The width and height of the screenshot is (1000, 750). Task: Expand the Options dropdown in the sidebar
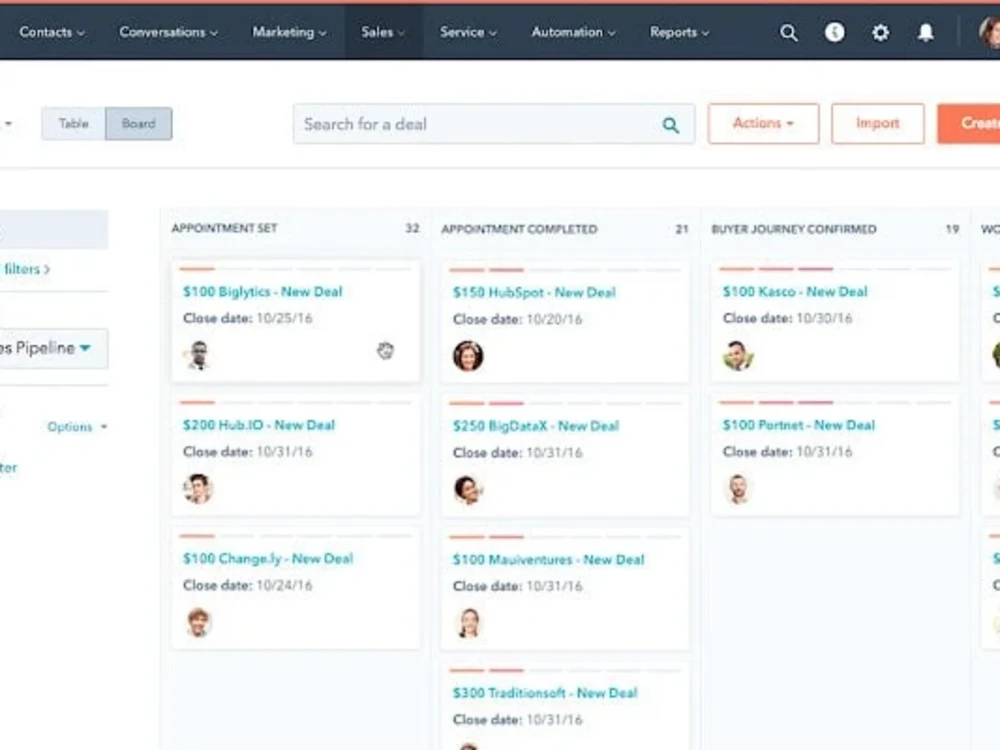click(77, 426)
